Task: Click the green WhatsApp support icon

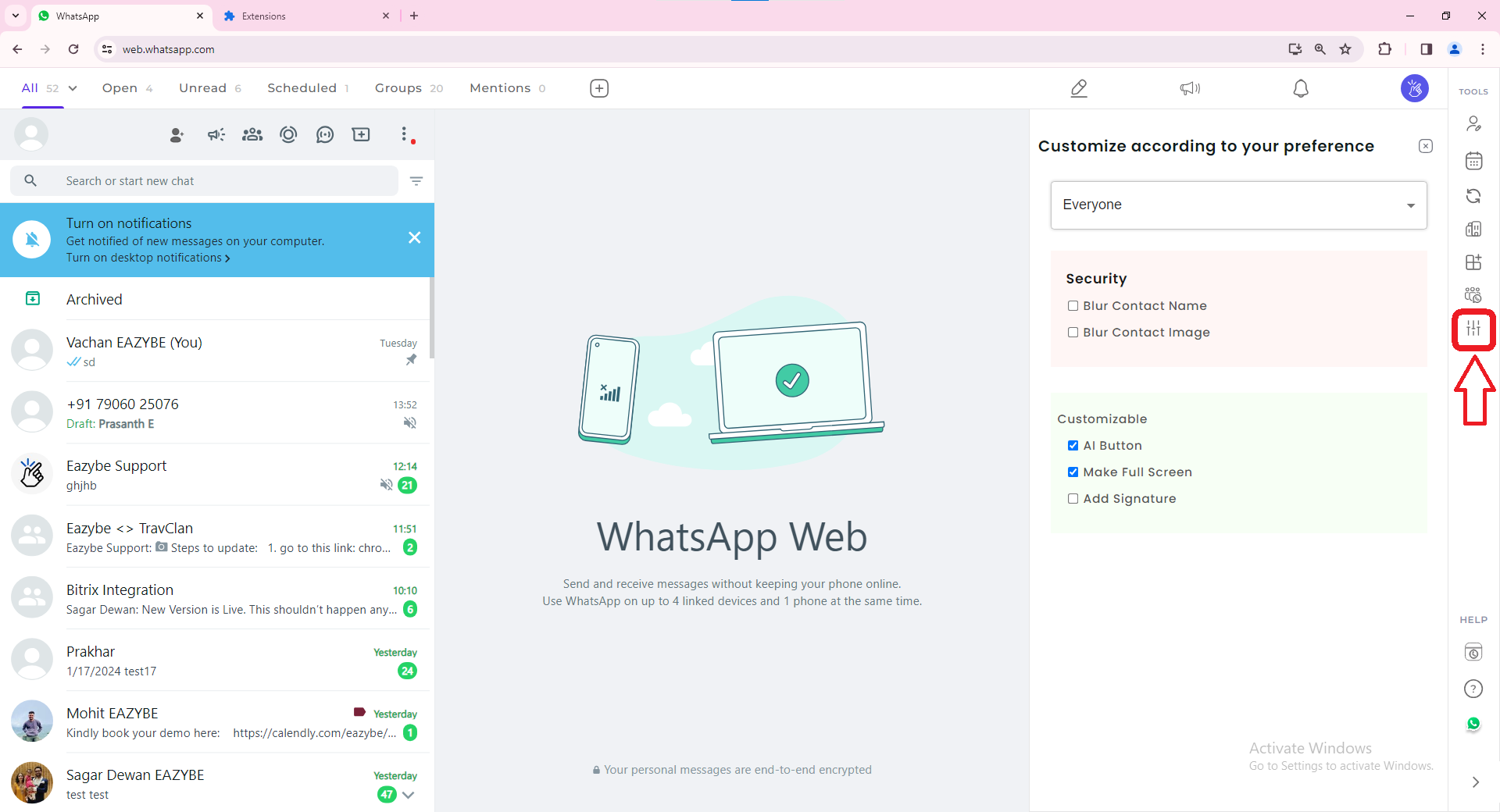Action: point(1473,724)
